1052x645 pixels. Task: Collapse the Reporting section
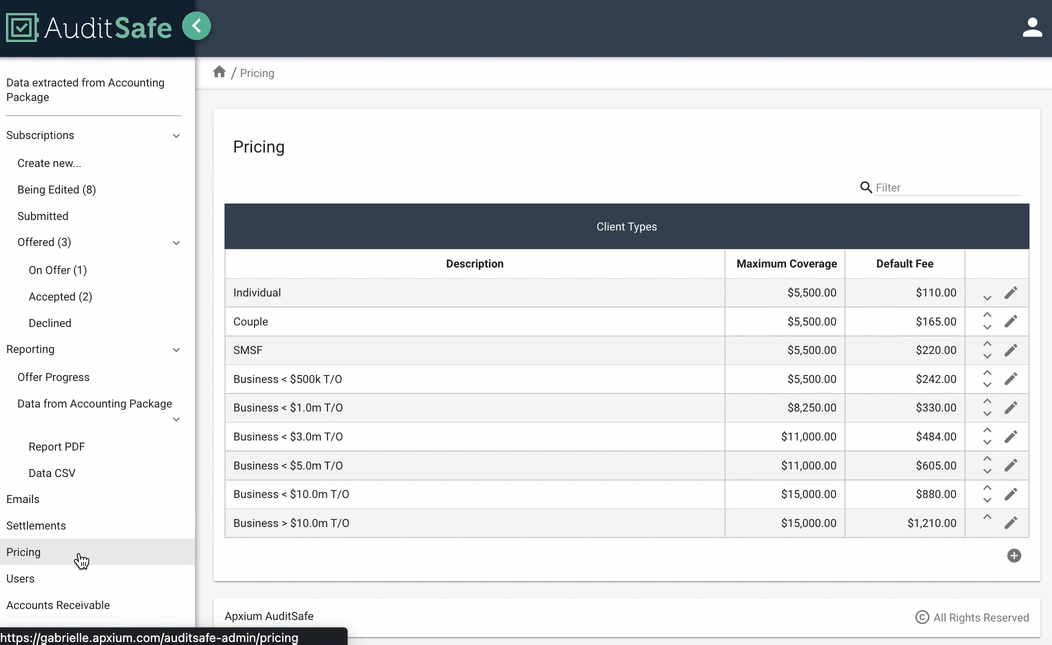pos(176,349)
